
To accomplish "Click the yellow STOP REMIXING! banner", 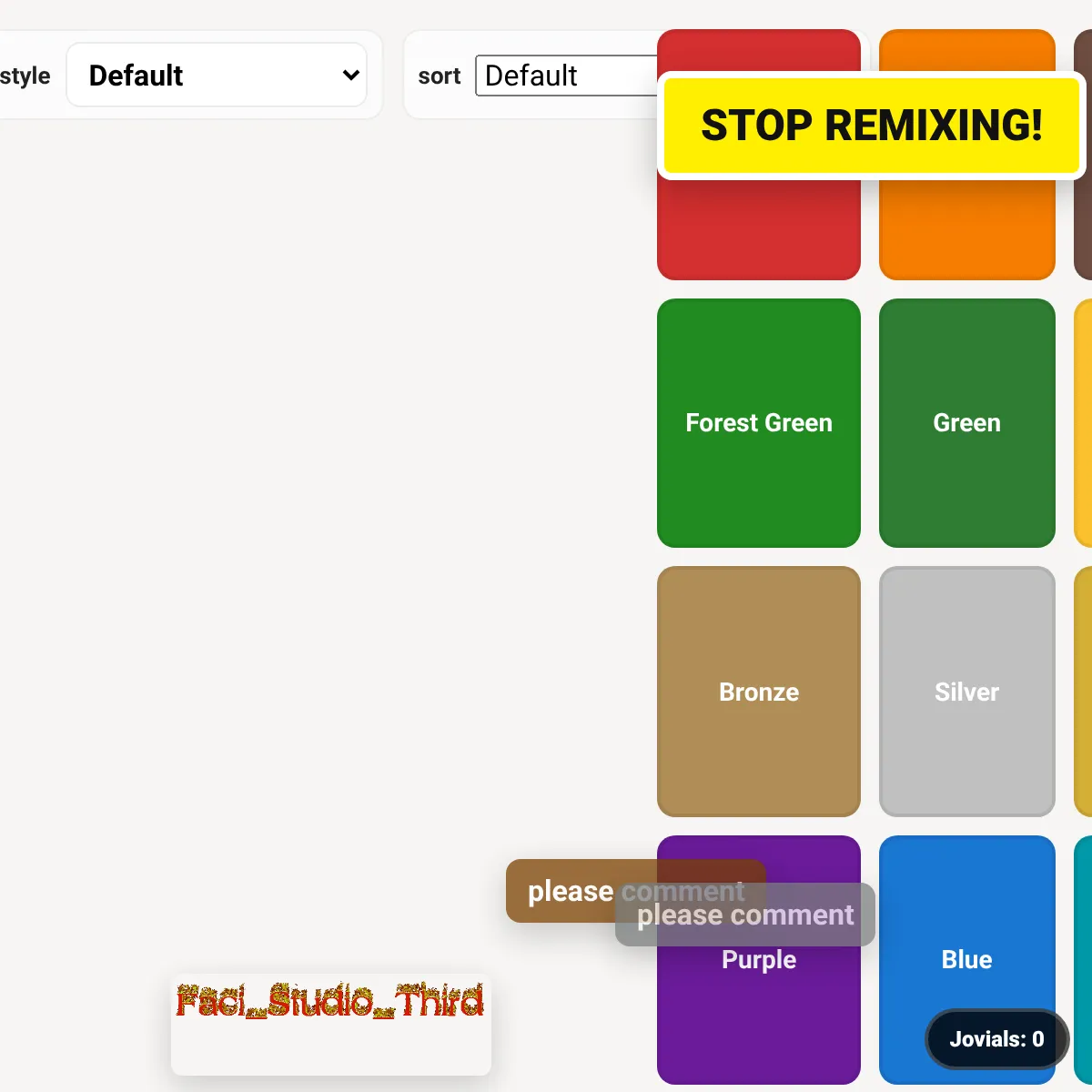I will point(871,126).
